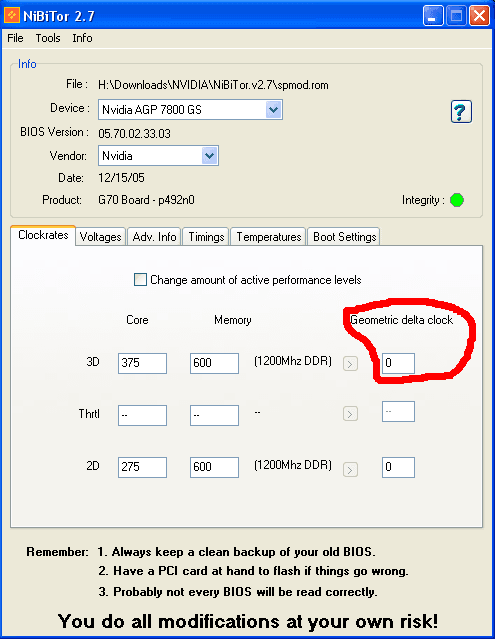This screenshot has height=639, width=495.
Task: Click arrow button in the 3D clock row
Action: (350, 364)
